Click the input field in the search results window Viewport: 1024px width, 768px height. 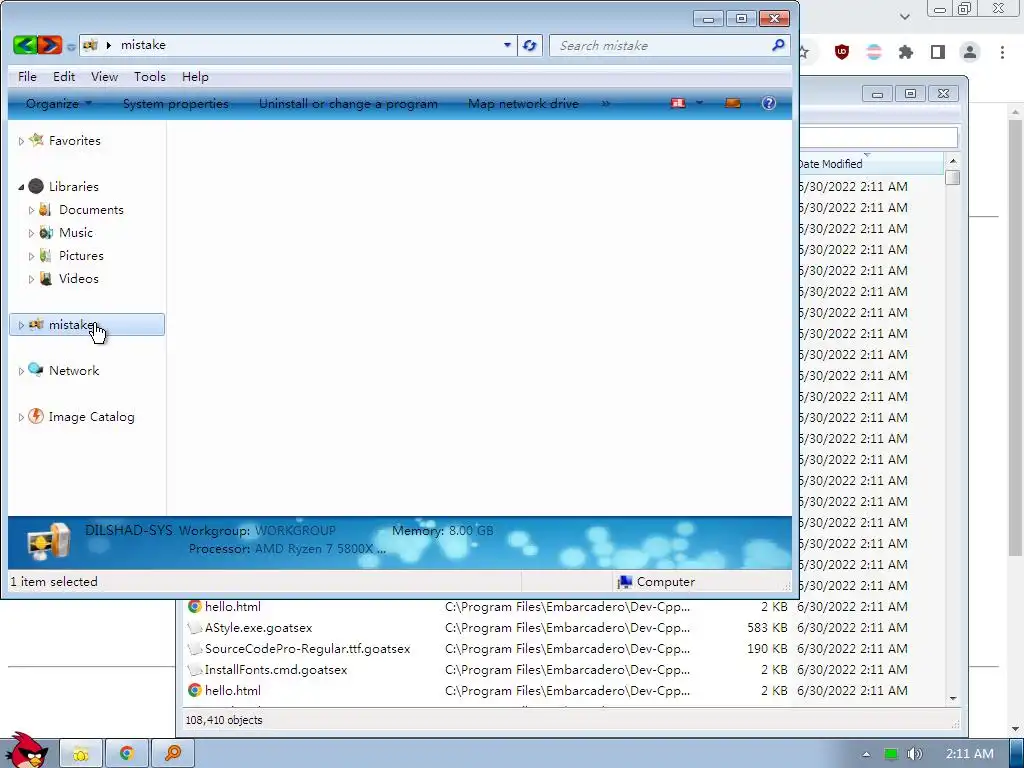[879, 138]
